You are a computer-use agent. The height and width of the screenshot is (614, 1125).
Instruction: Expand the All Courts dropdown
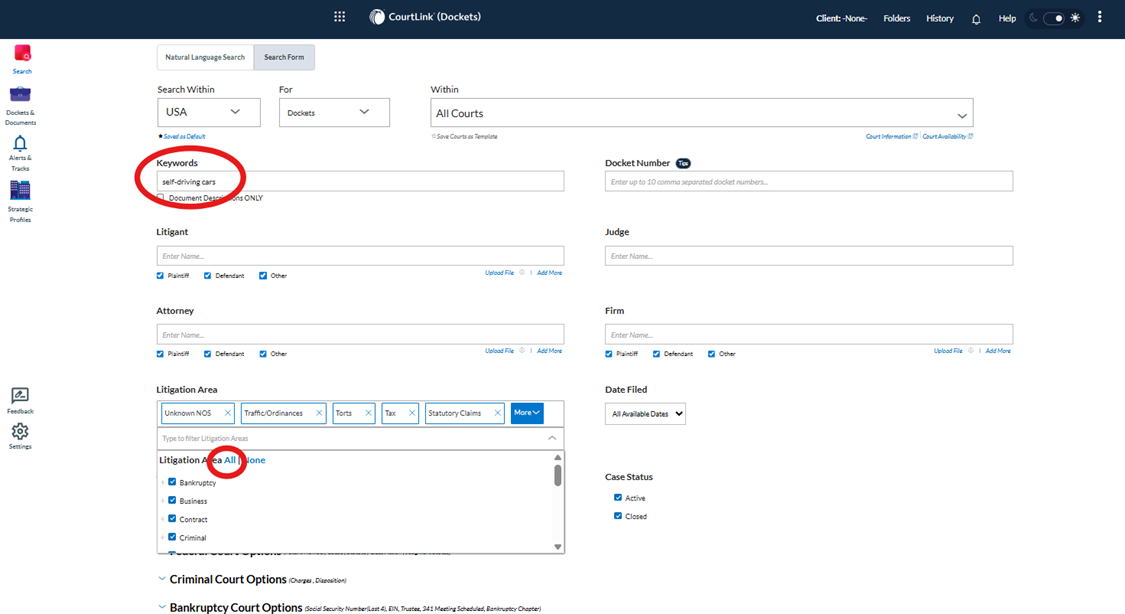701,113
